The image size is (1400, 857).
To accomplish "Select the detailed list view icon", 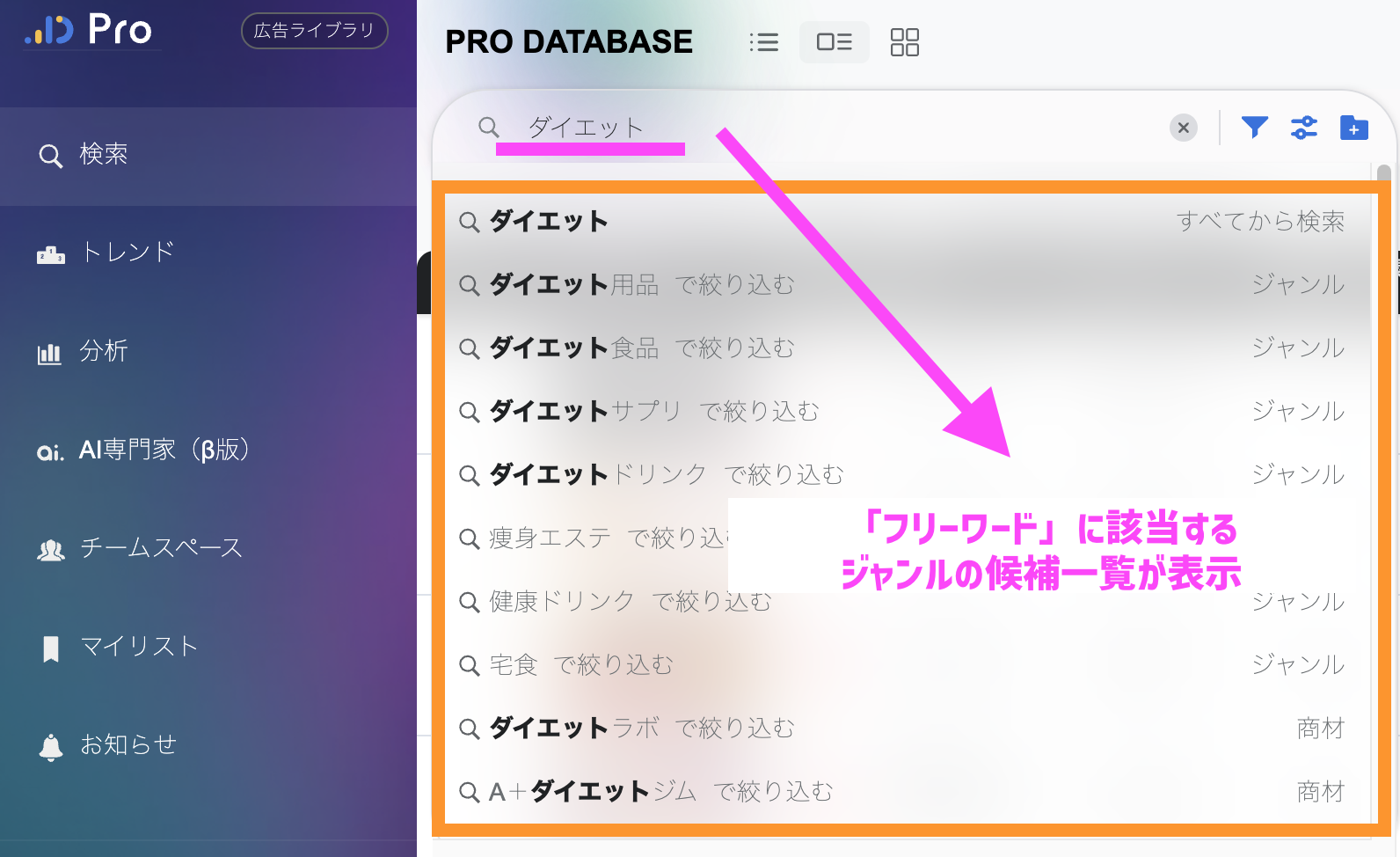I will 834,42.
